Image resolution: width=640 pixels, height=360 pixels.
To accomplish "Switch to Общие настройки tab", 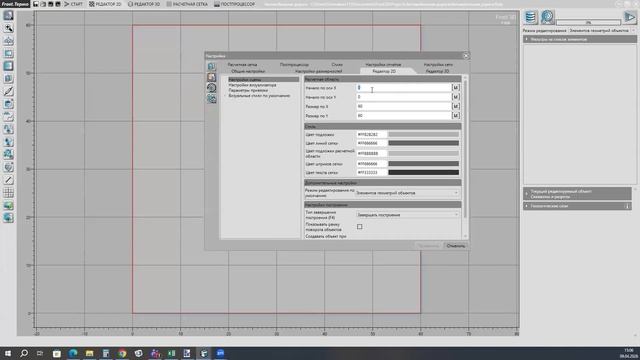I will [x=248, y=71].
